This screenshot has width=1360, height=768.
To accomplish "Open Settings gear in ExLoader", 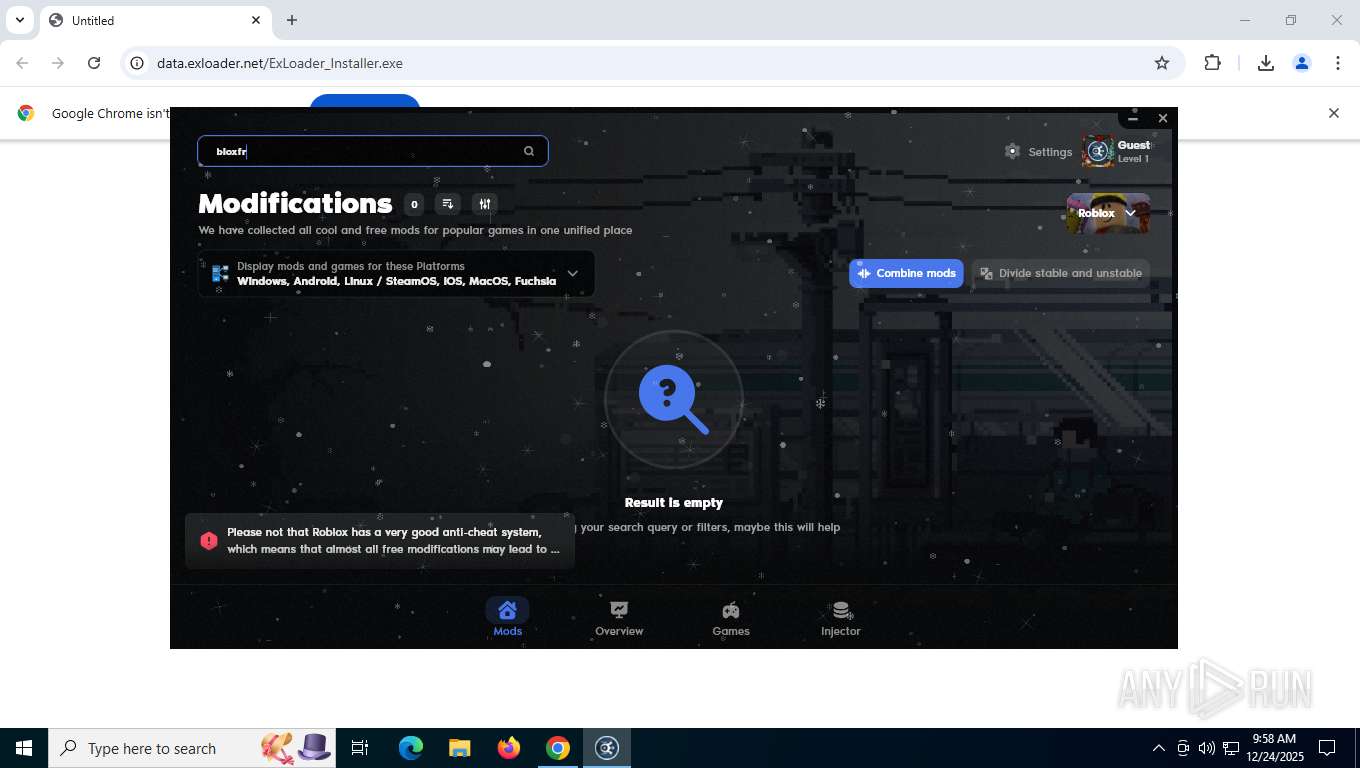I will pyautogui.click(x=1012, y=151).
